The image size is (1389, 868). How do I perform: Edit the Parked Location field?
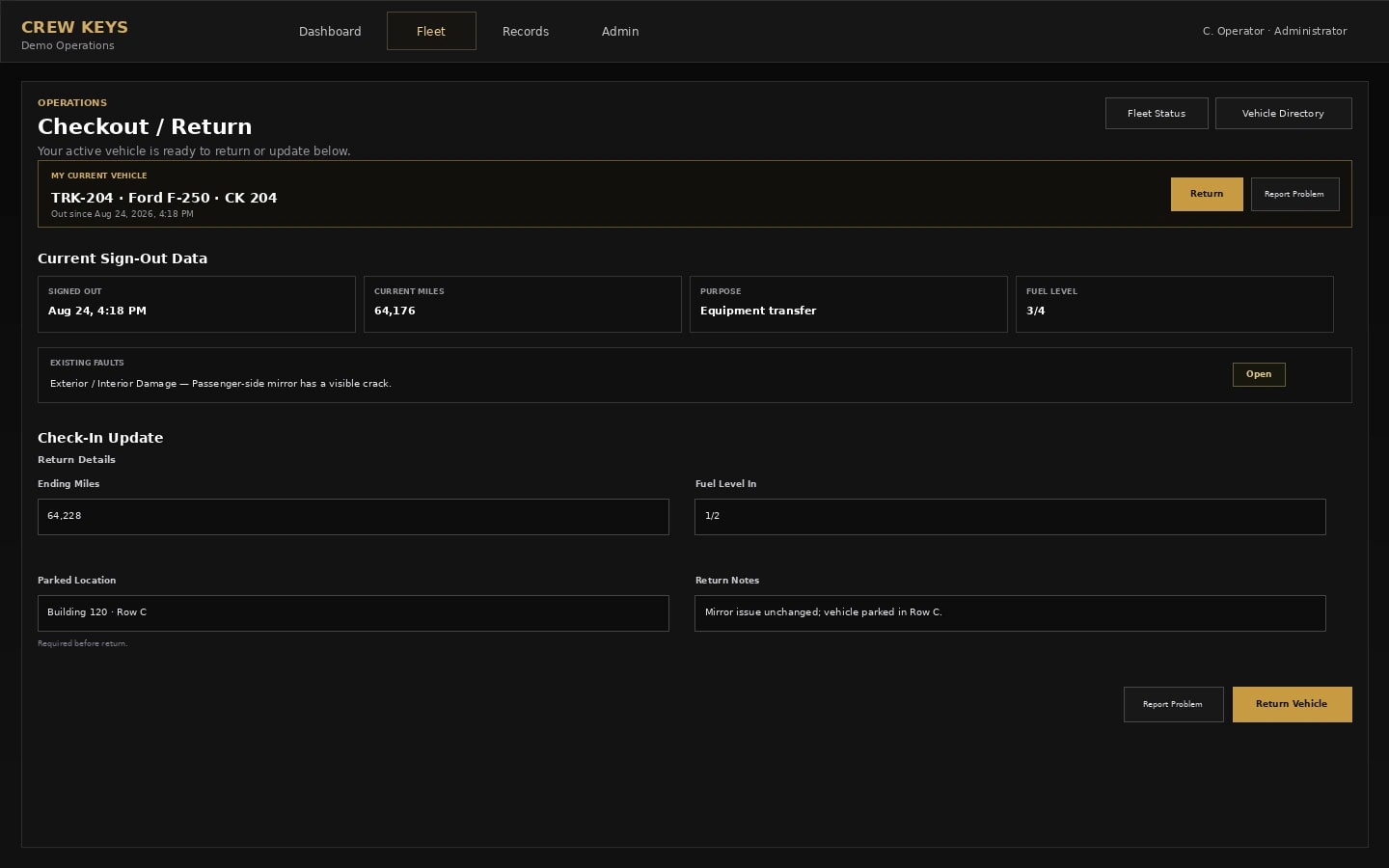coord(353,612)
